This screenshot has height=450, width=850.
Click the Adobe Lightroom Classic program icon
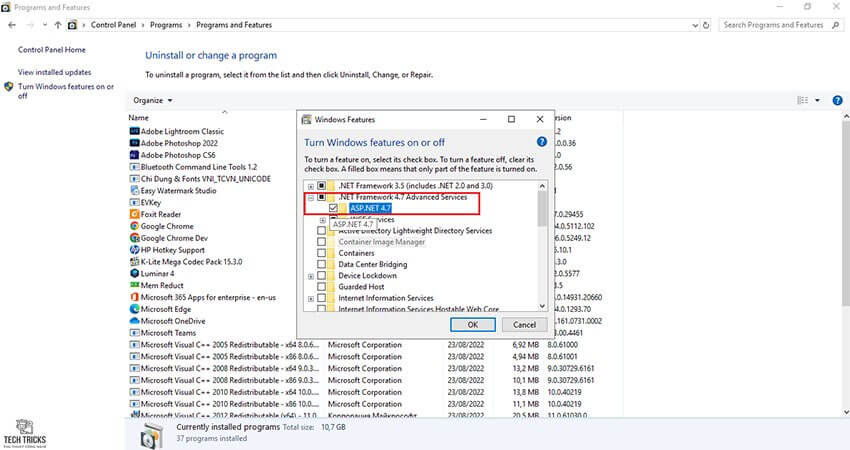pyautogui.click(x=134, y=131)
